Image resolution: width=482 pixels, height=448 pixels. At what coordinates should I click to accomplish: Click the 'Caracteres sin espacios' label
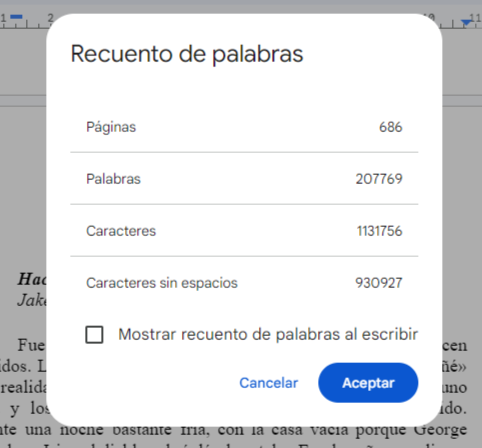pyautogui.click(x=162, y=283)
